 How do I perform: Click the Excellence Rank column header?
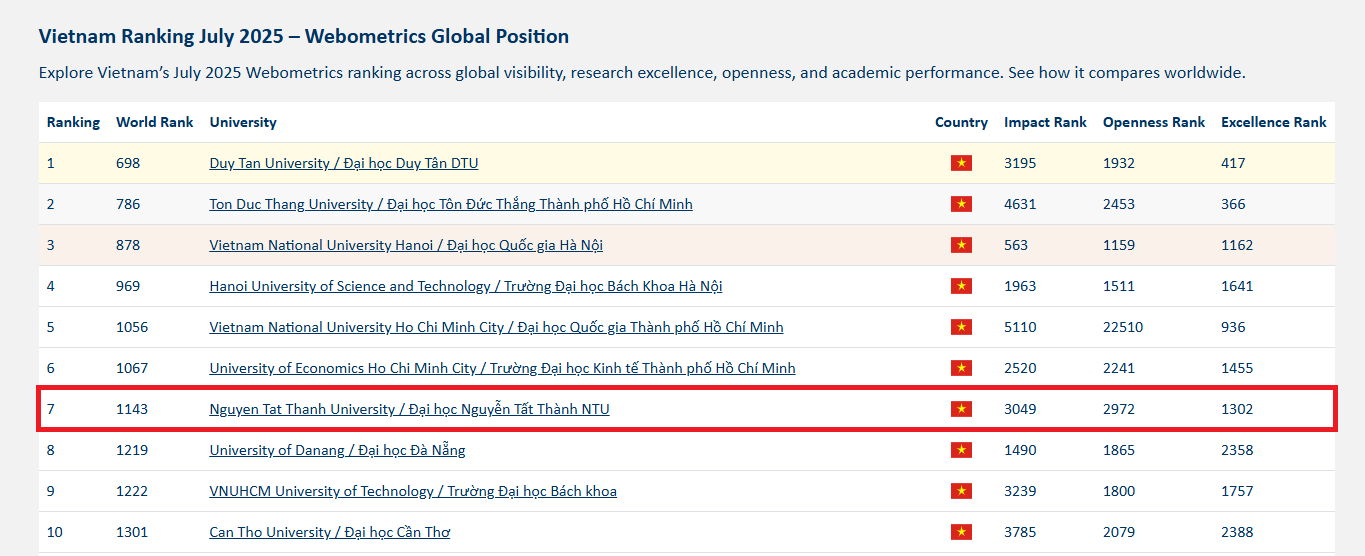tap(1274, 122)
